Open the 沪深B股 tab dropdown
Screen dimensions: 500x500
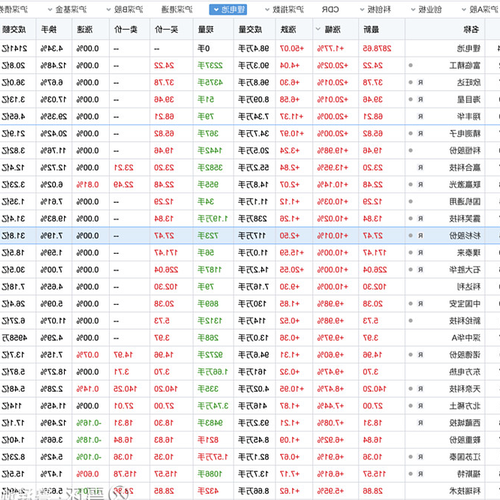(x=109, y=10)
